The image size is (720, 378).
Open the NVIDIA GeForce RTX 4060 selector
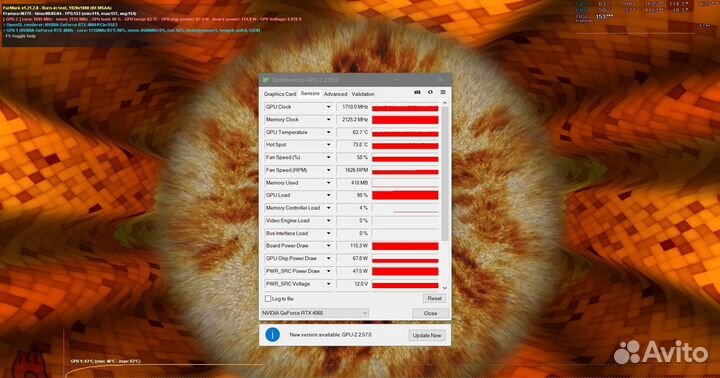tap(315, 313)
